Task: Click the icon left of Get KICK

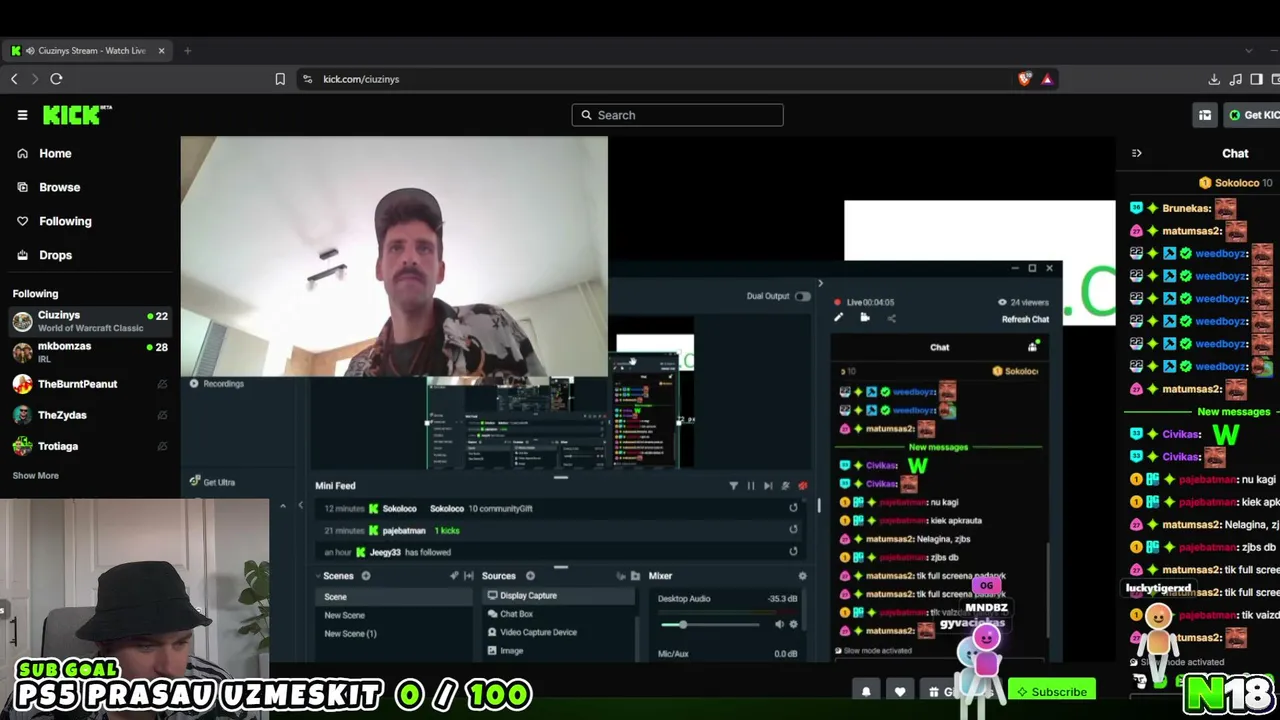Action: tap(1205, 115)
